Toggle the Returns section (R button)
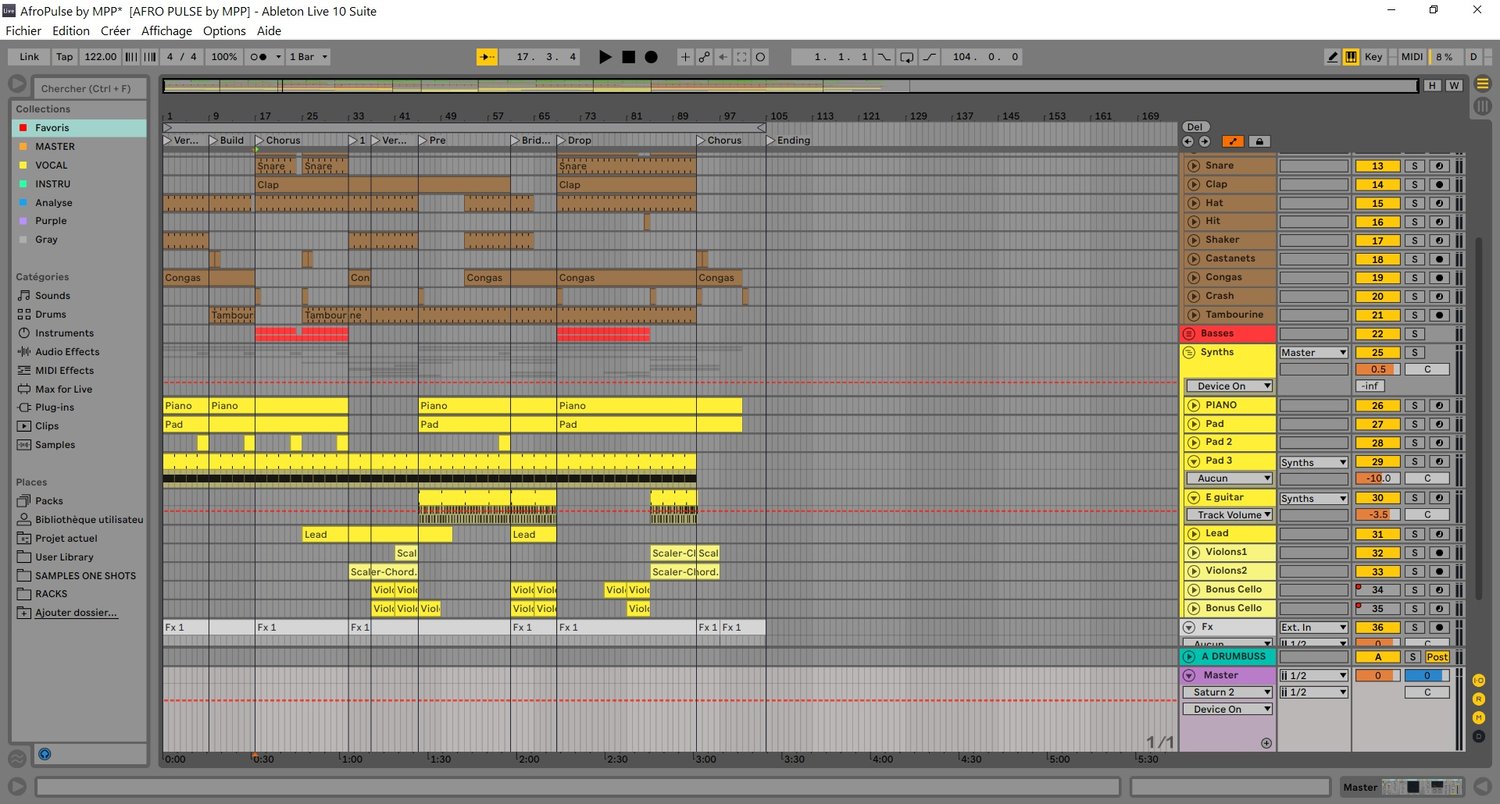The height and width of the screenshot is (804, 1500). click(1479, 699)
